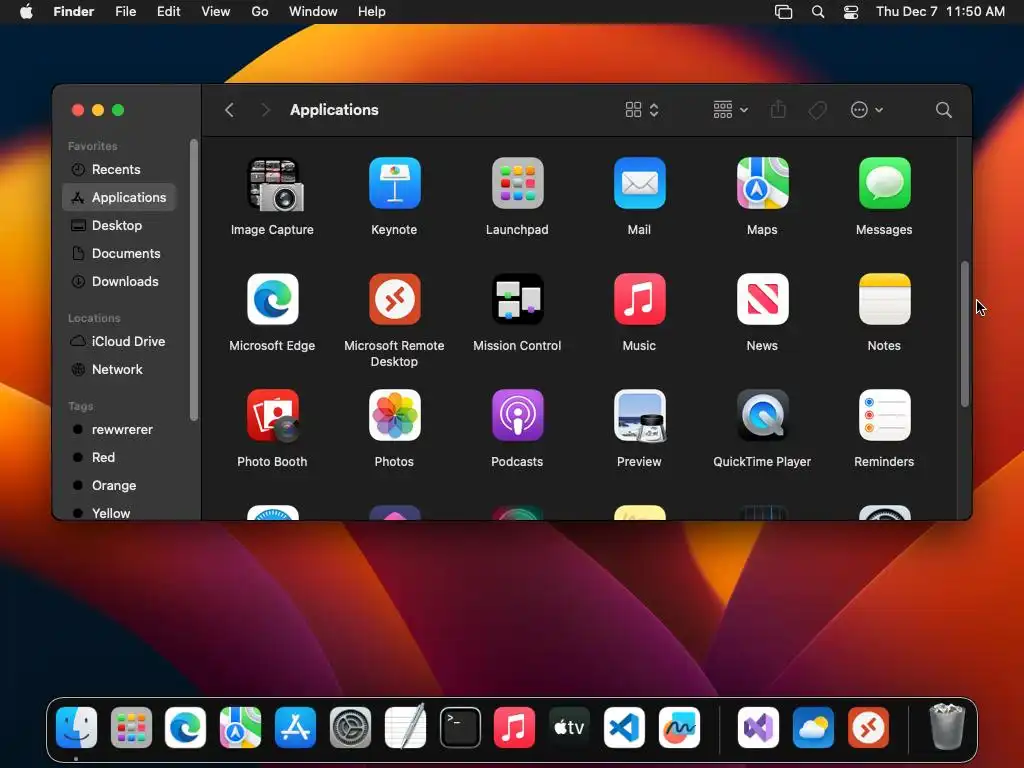This screenshot has height=768, width=1024.
Task: Open System Settings gear in the Dock
Action: (350, 727)
